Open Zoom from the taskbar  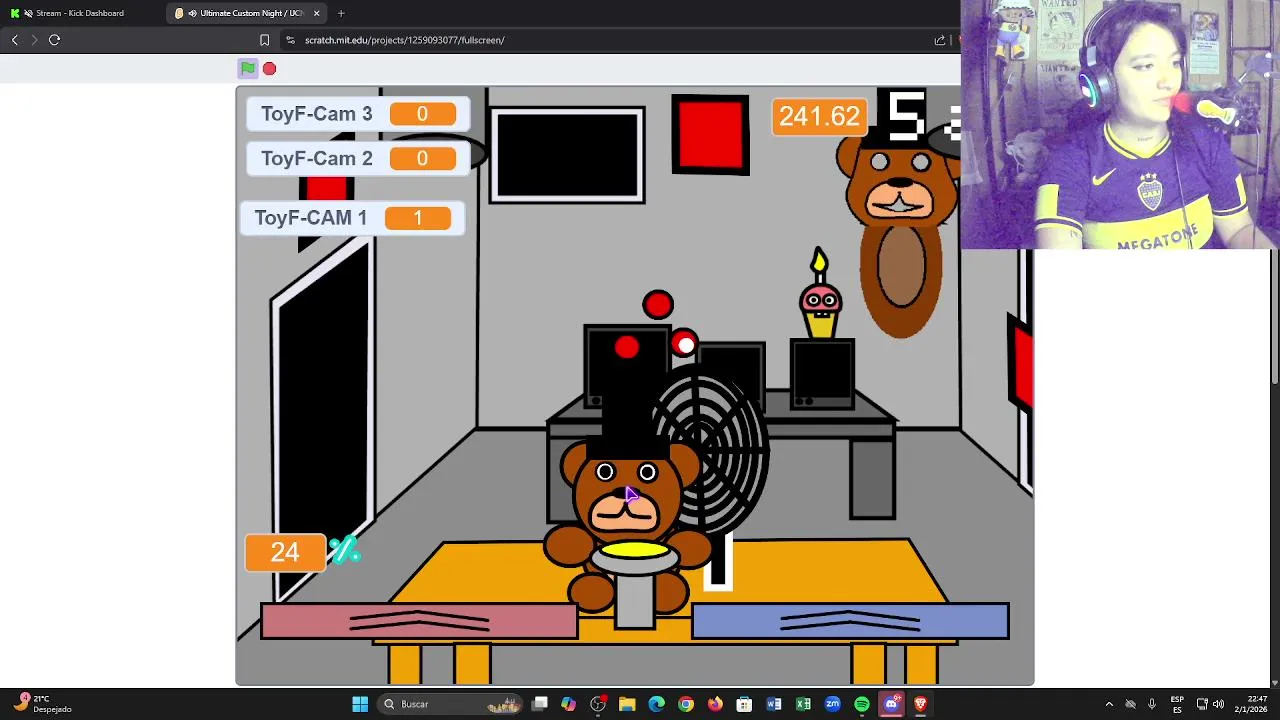coord(832,704)
